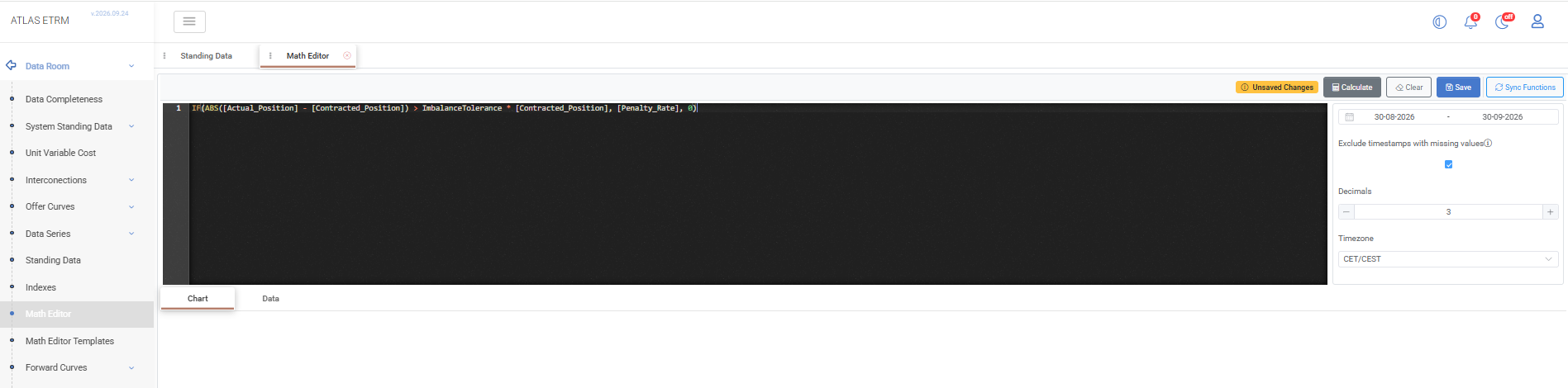Click the ATLAS ETRM logo text
This screenshot has width=1568, height=388.
click(x=40, y=21)
